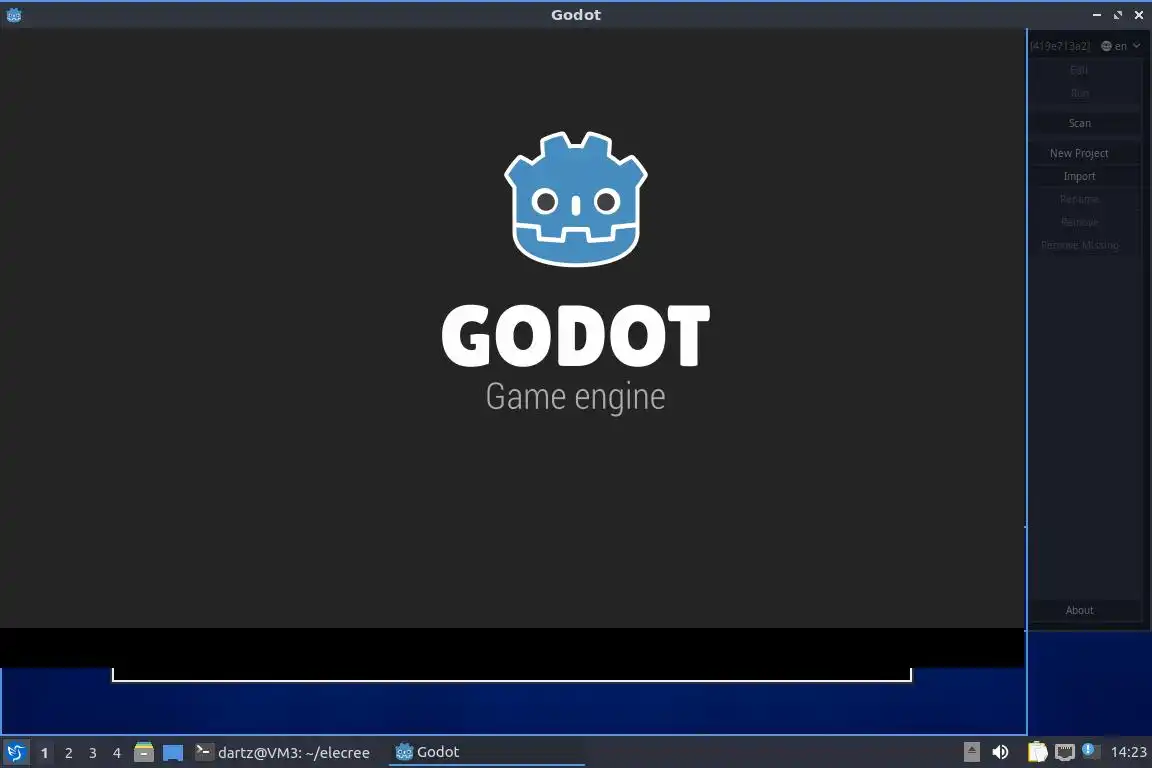Image resolution: width=1152 pixels, height=768 pixels.
Task: Click the dimmed Remove button
Action: [1079, 222]
